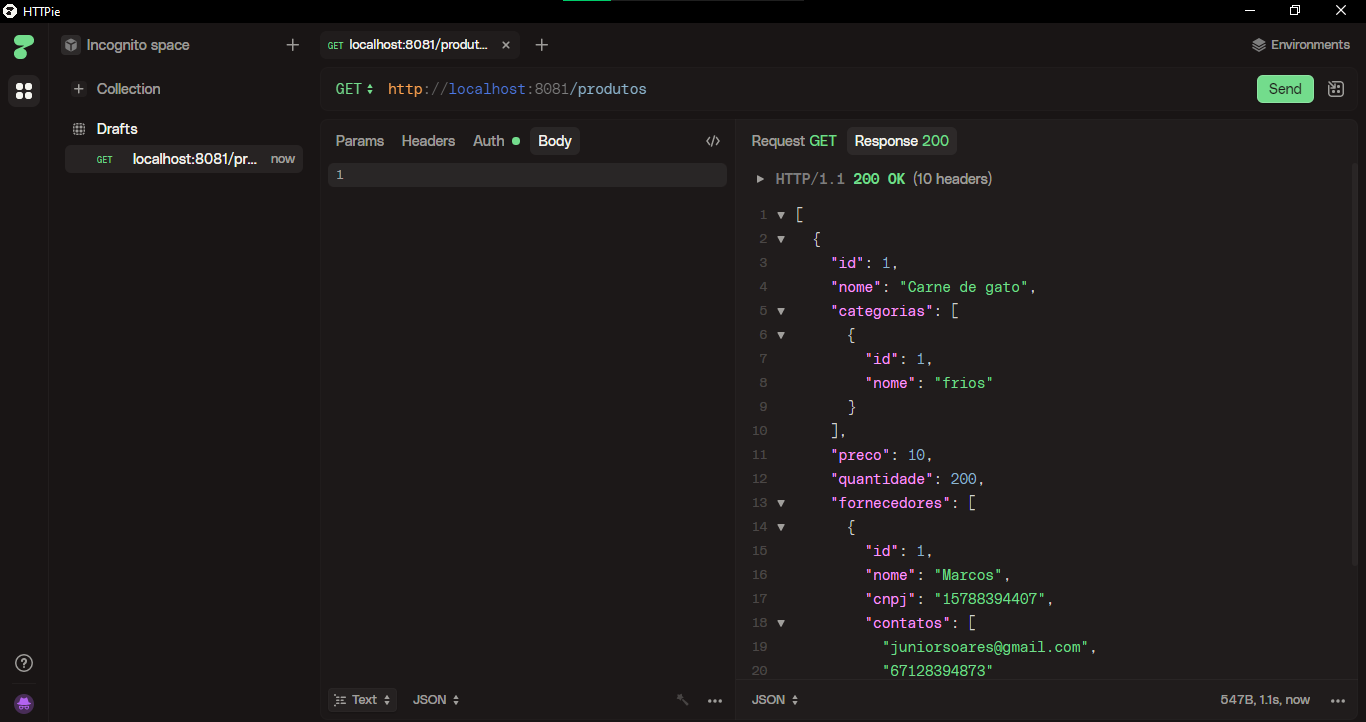Click the code snippet icon near Body tab
This screenshot has height=722, width=1366.
pyautogui.click(x=713, y=141)
